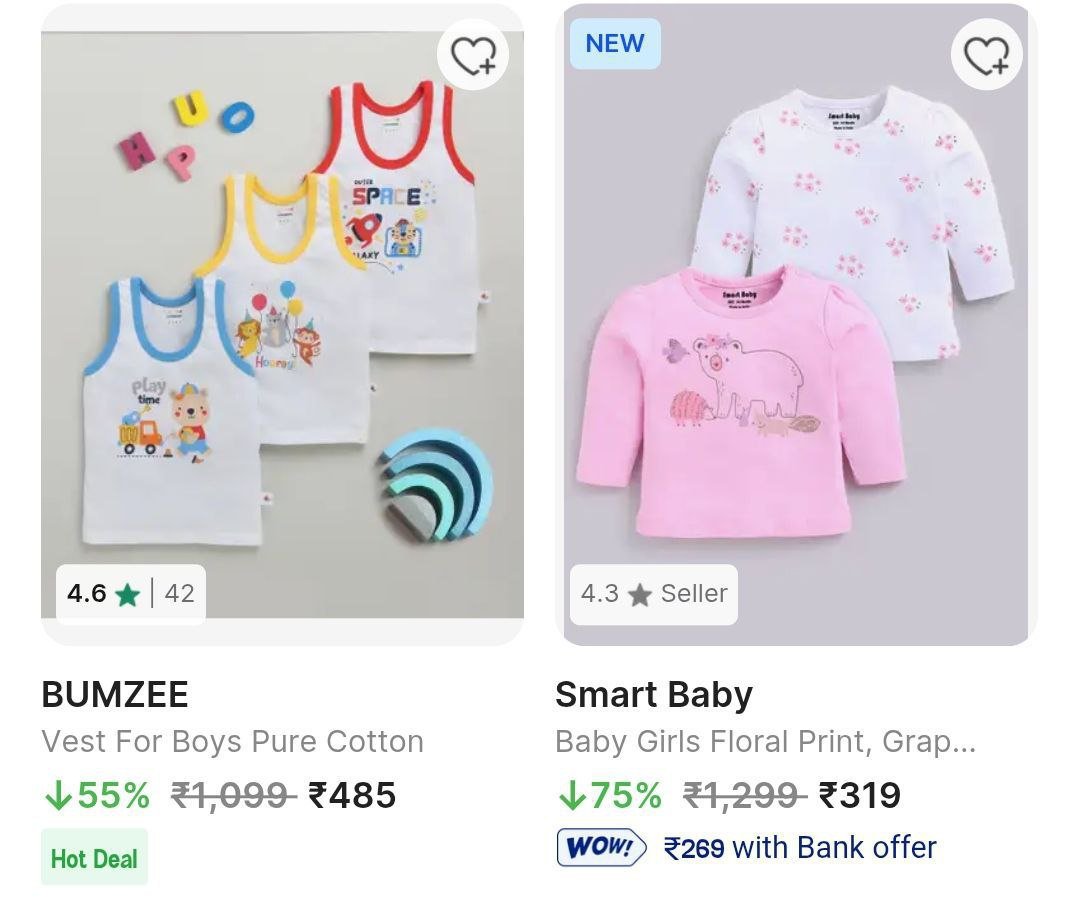Viewport: 1080px width, 897px height.
Task: Toggle wishlist on the Smart Baby product
Action: coord(989,55)
